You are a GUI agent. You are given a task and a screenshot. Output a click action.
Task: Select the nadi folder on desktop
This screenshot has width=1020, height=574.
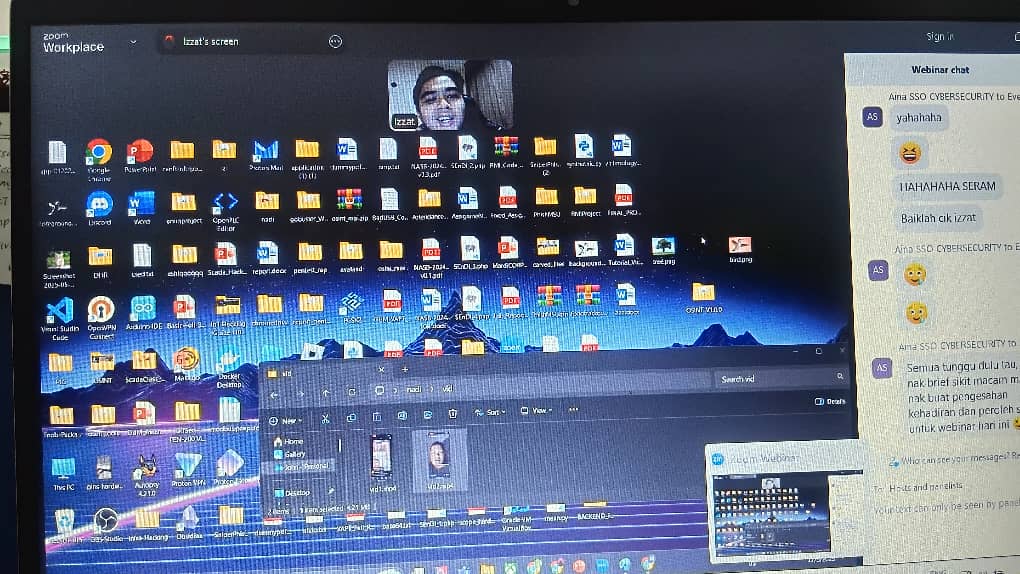pyautogui.click(x=267, y=207)
